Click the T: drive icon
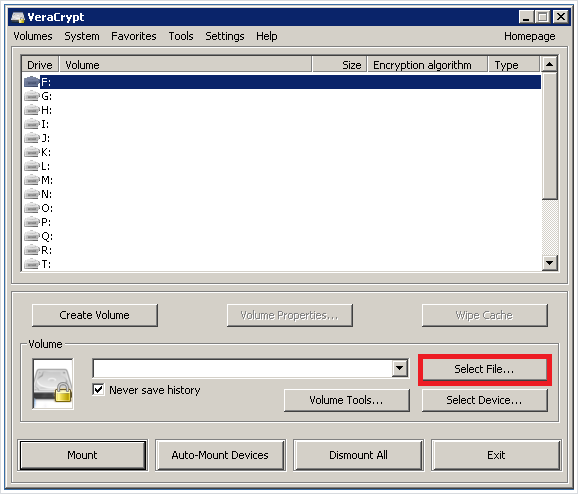This screenshot has height=494, width=578. 32,264
